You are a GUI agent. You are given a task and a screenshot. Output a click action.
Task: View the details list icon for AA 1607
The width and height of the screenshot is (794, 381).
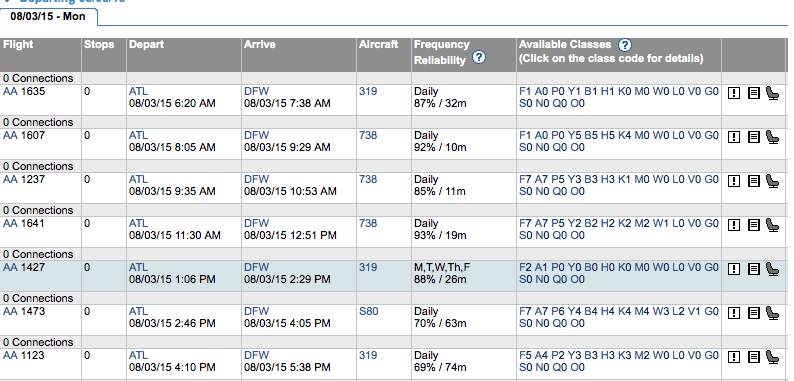(x=753, y=137)
